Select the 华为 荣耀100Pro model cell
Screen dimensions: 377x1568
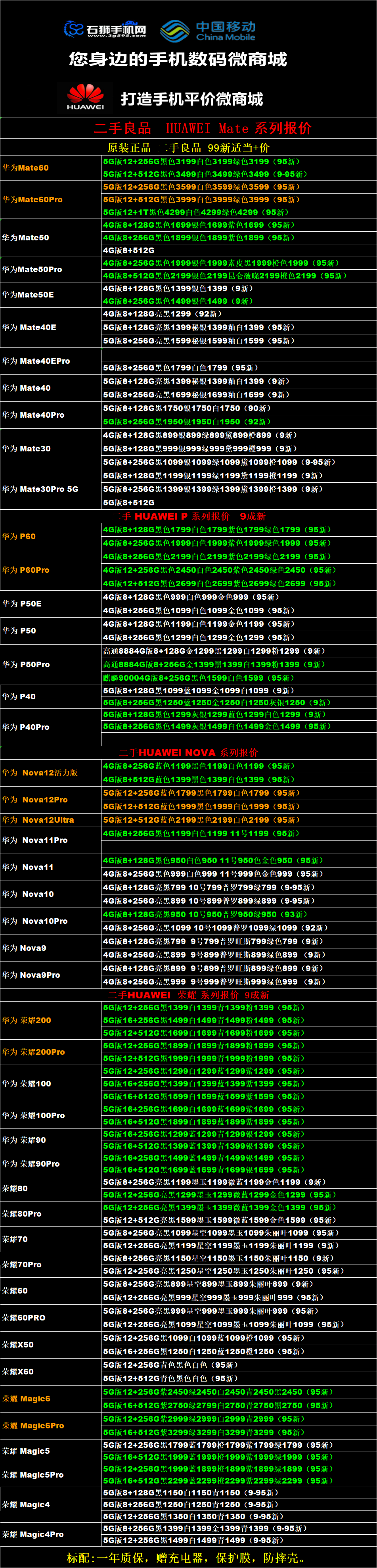point(50,1116)
